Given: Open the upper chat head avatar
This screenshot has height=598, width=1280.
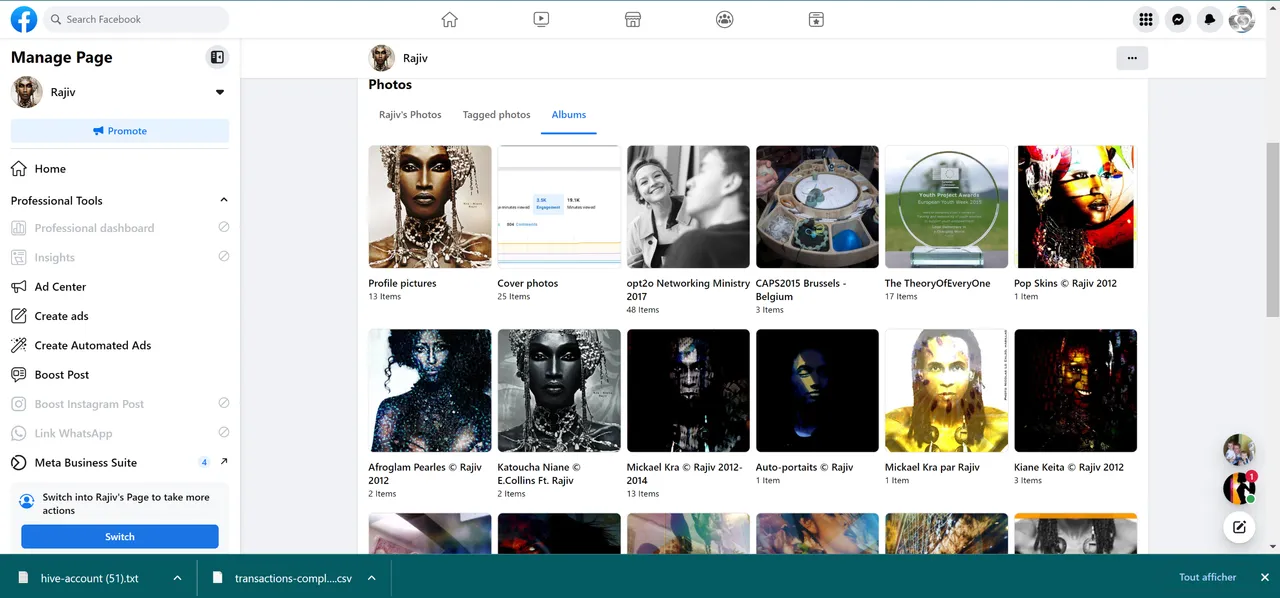Looking at the screenshot, I should (1239, 450).
